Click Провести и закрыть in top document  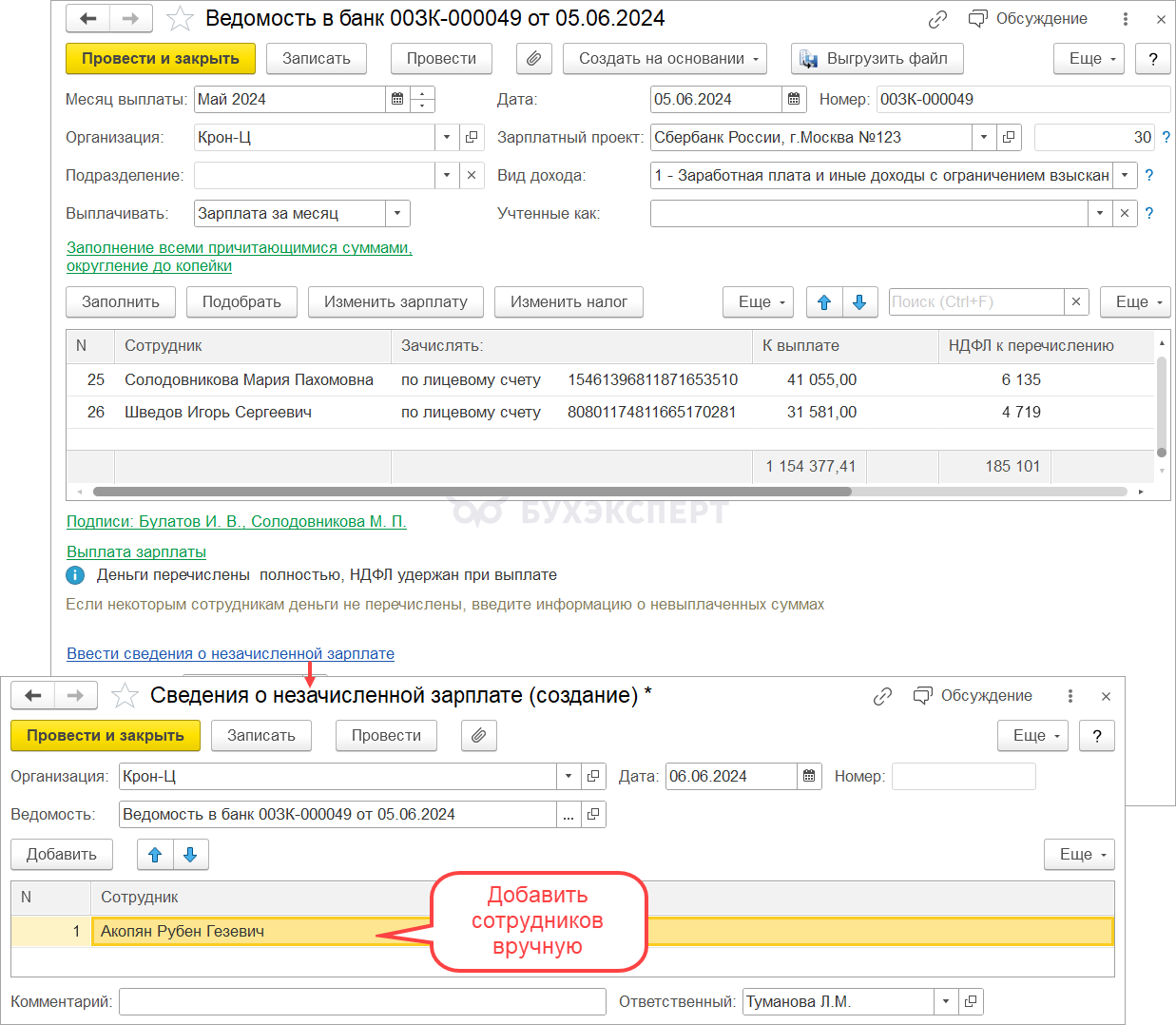[160, 59]
